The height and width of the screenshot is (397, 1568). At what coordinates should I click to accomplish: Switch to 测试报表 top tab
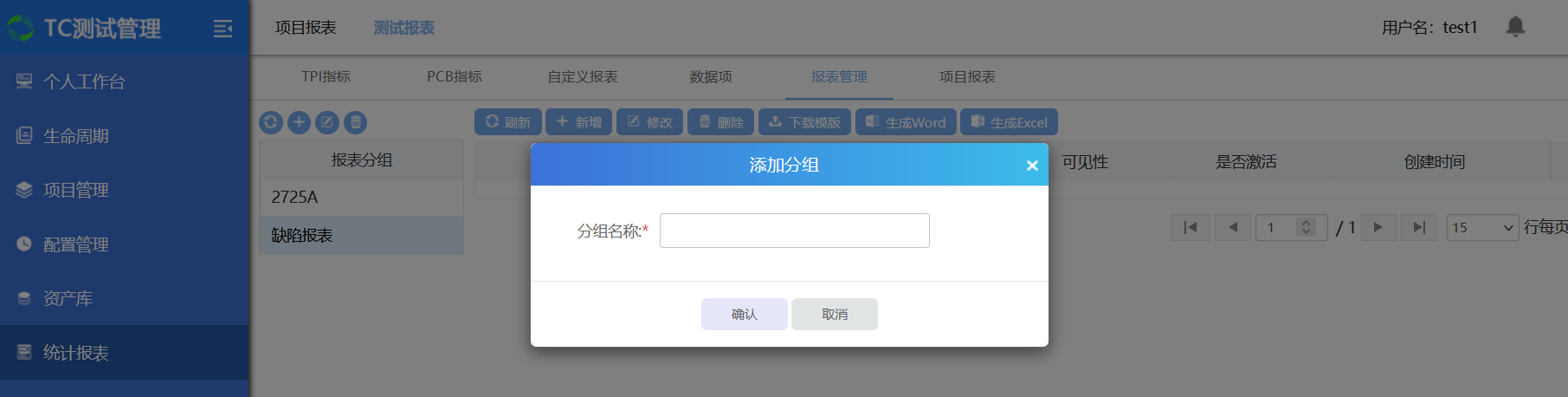click(x=404, y=28)
